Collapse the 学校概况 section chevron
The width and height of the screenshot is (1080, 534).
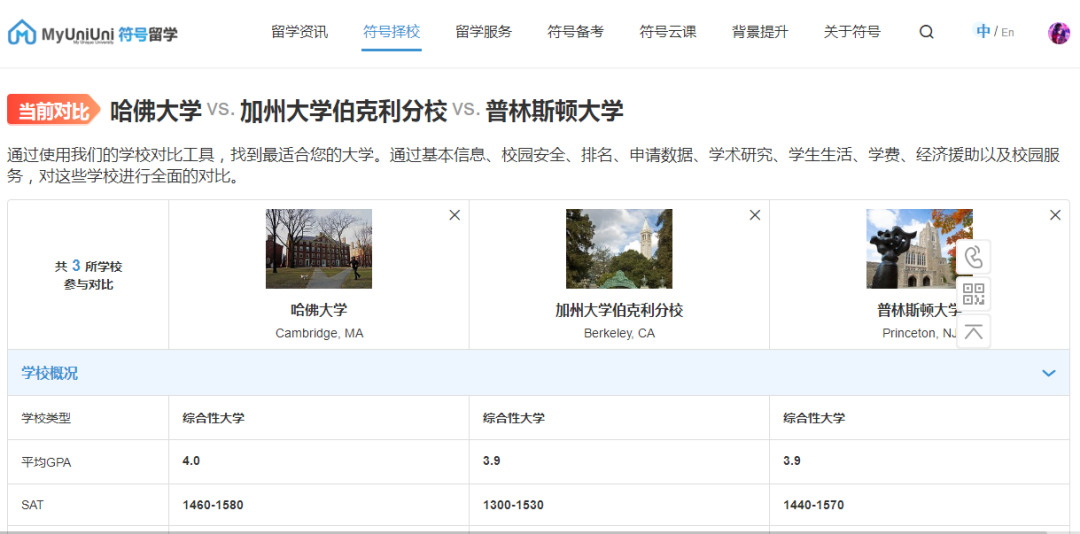[1048, 373]
